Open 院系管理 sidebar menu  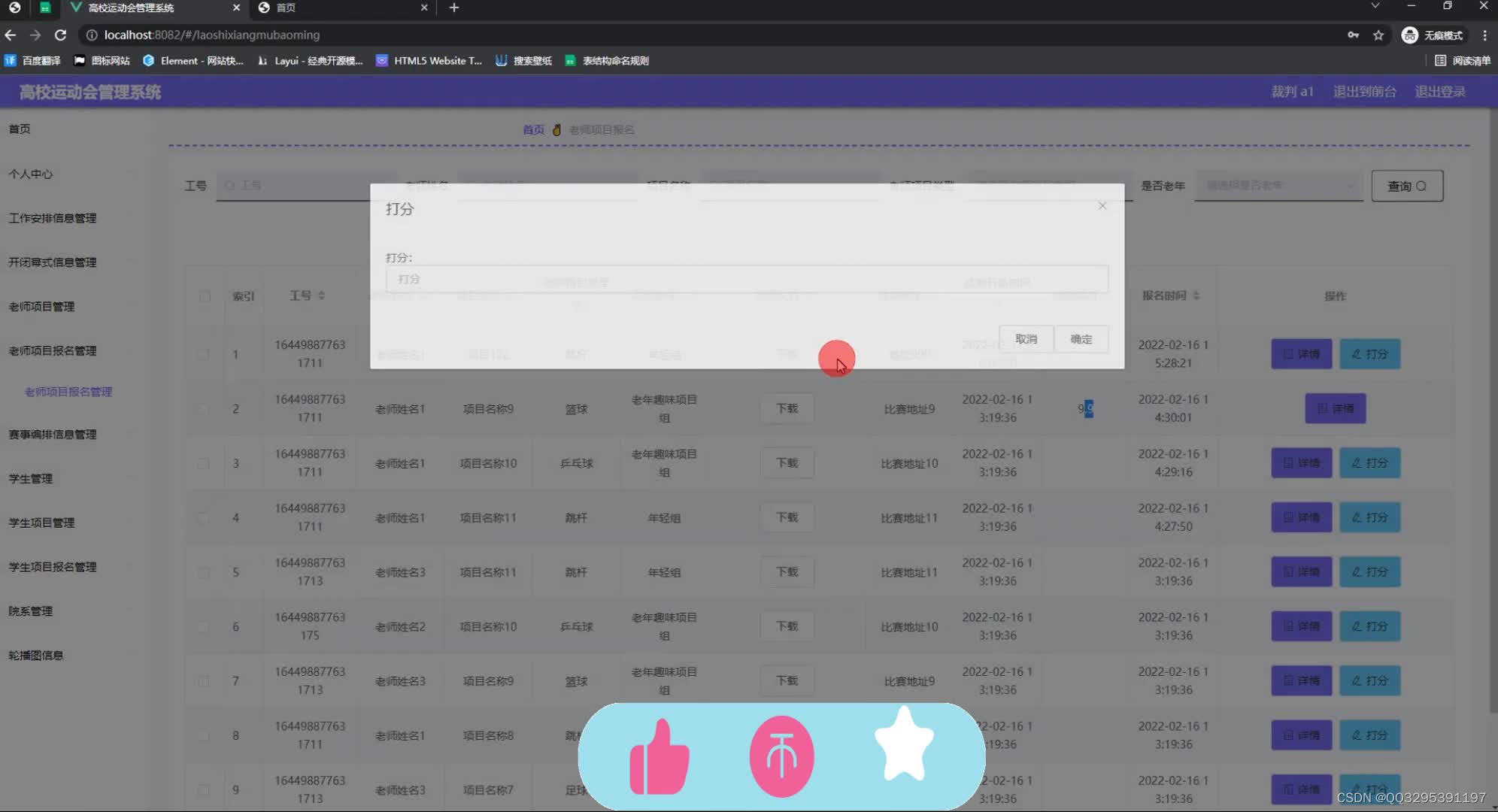[x=31, y=611]
